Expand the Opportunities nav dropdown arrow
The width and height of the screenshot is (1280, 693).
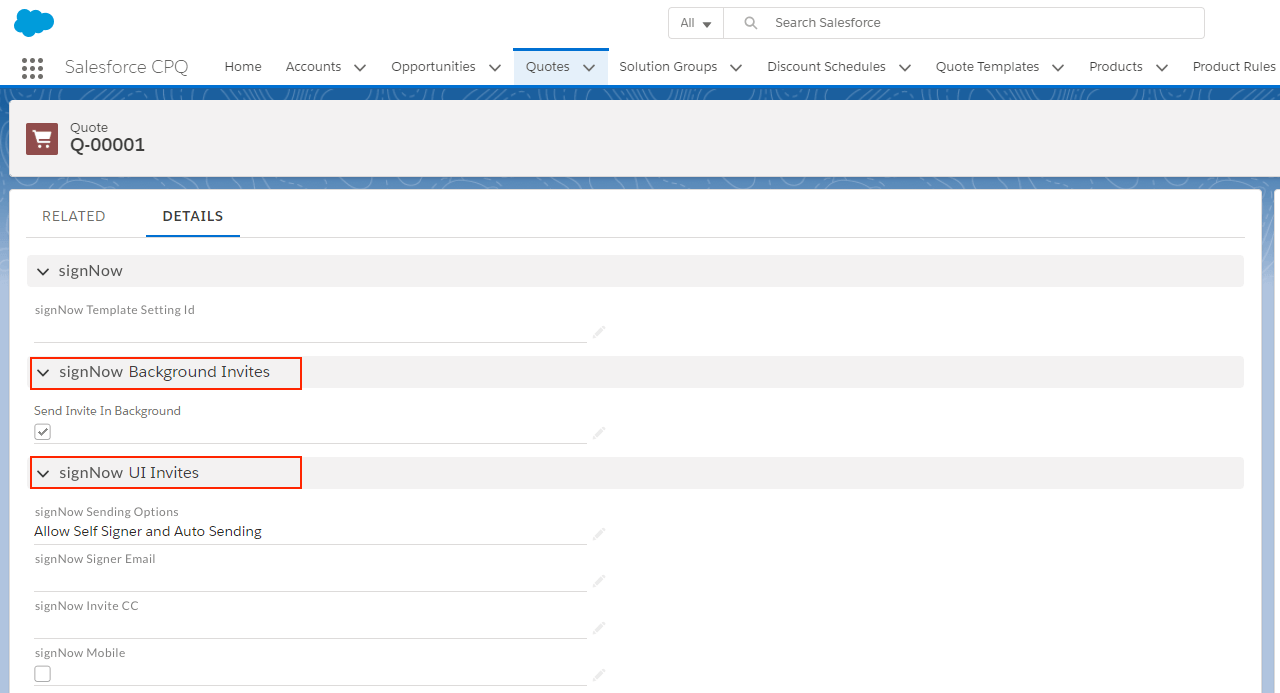pos(495,68)
